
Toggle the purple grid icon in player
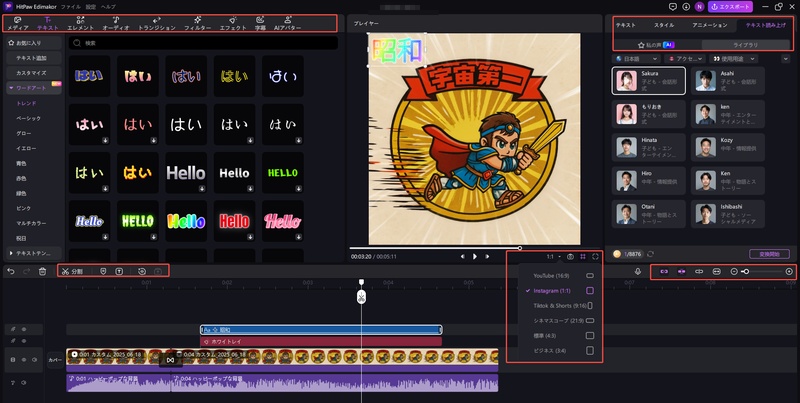[583, 257]
